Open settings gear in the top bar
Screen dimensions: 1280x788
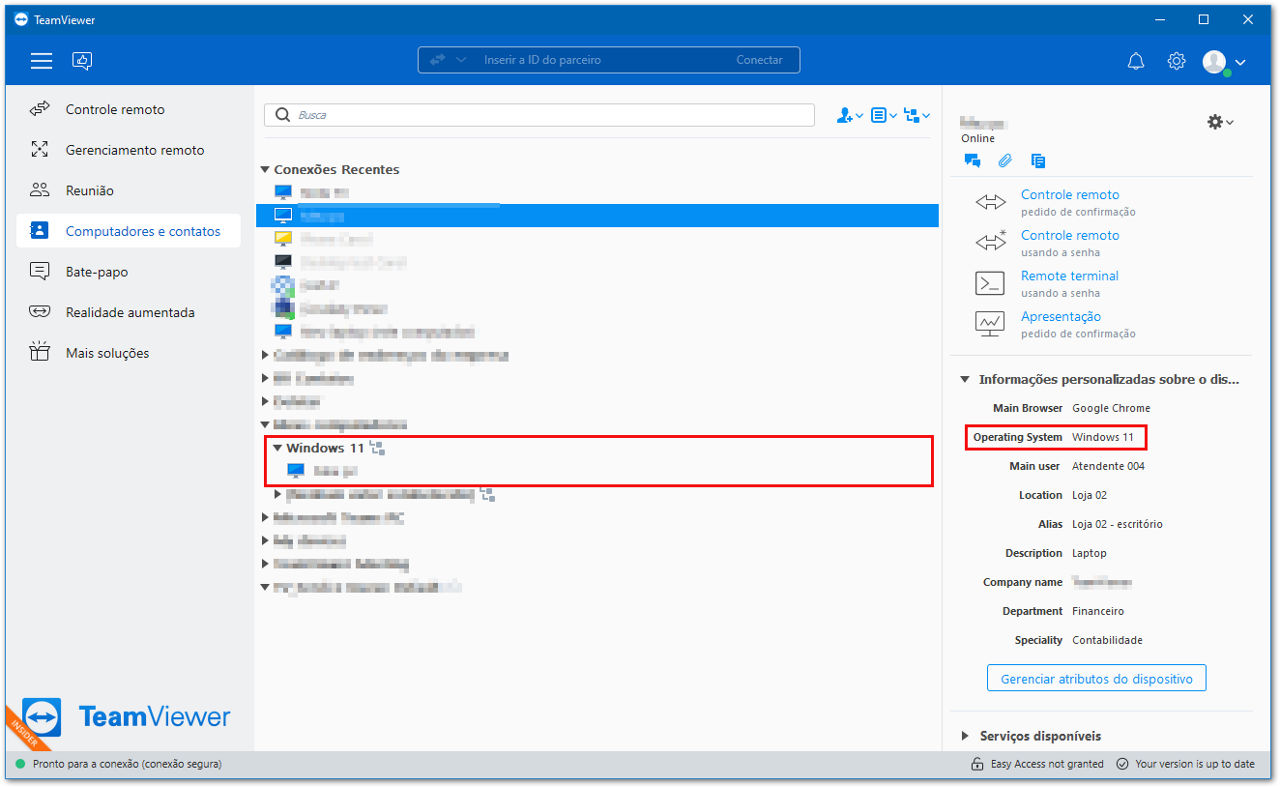click(x=1176, y=61)
